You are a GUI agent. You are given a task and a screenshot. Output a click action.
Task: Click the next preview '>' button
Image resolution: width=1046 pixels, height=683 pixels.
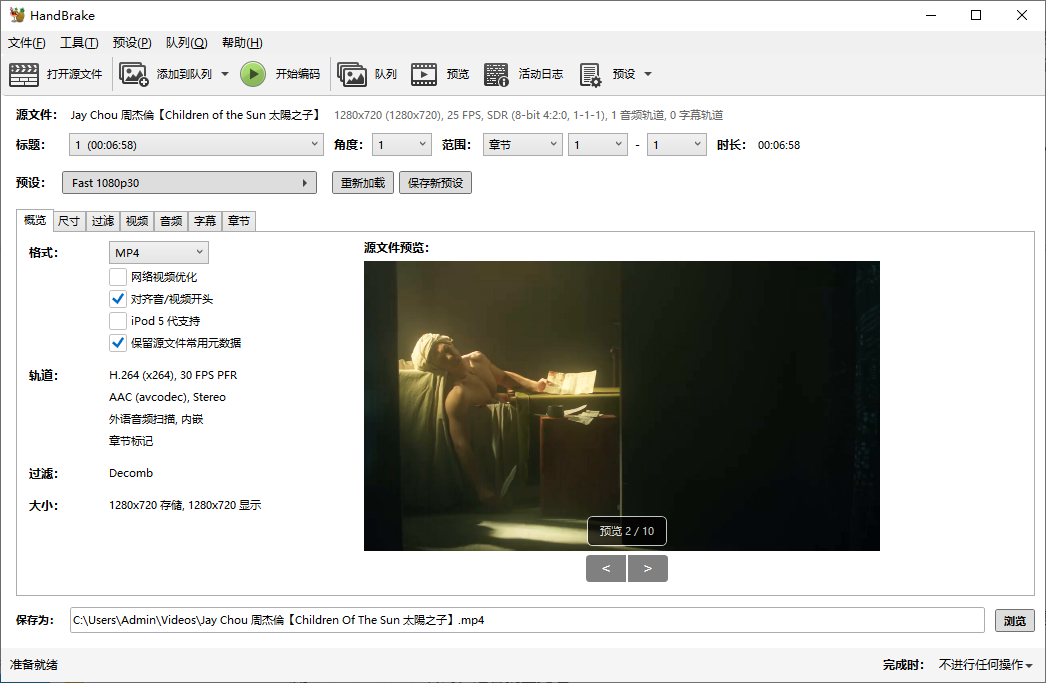pos(647,568)
